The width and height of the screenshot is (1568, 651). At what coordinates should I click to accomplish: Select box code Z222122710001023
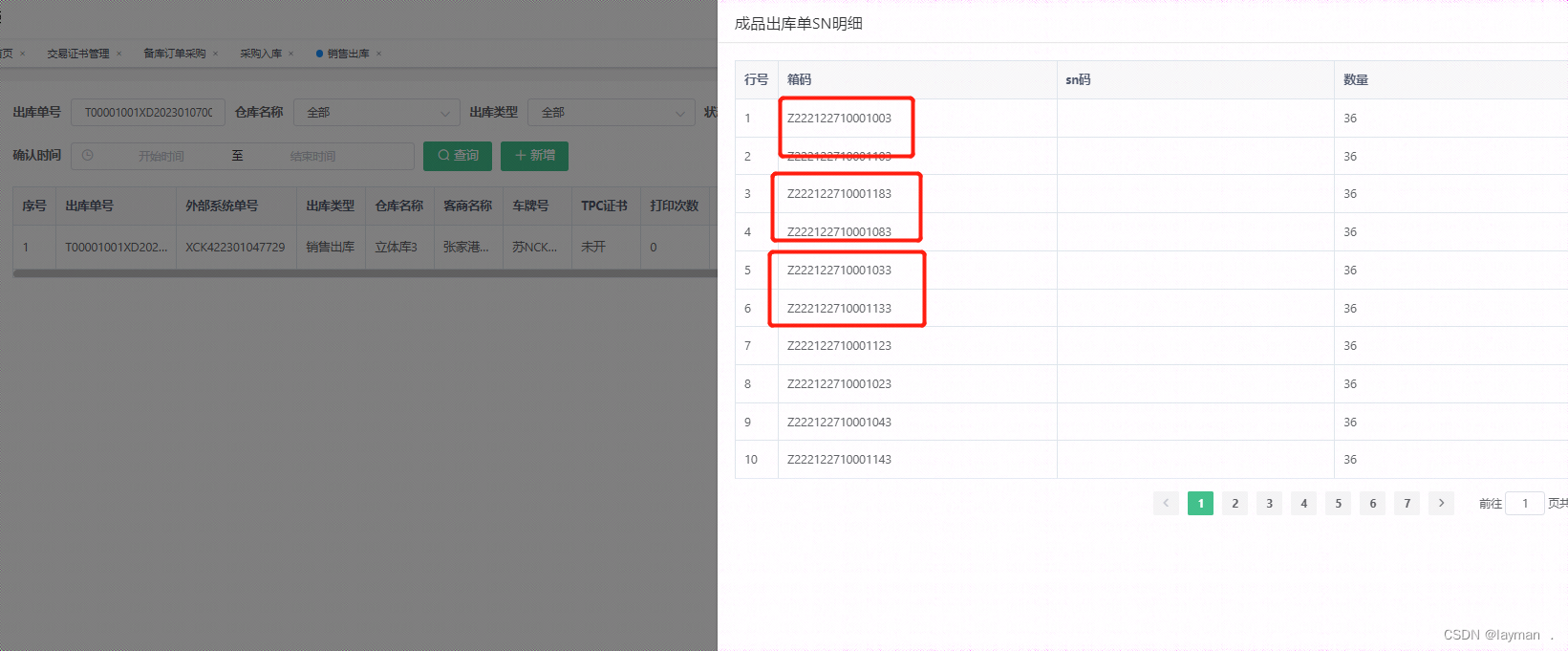[839, 384]
